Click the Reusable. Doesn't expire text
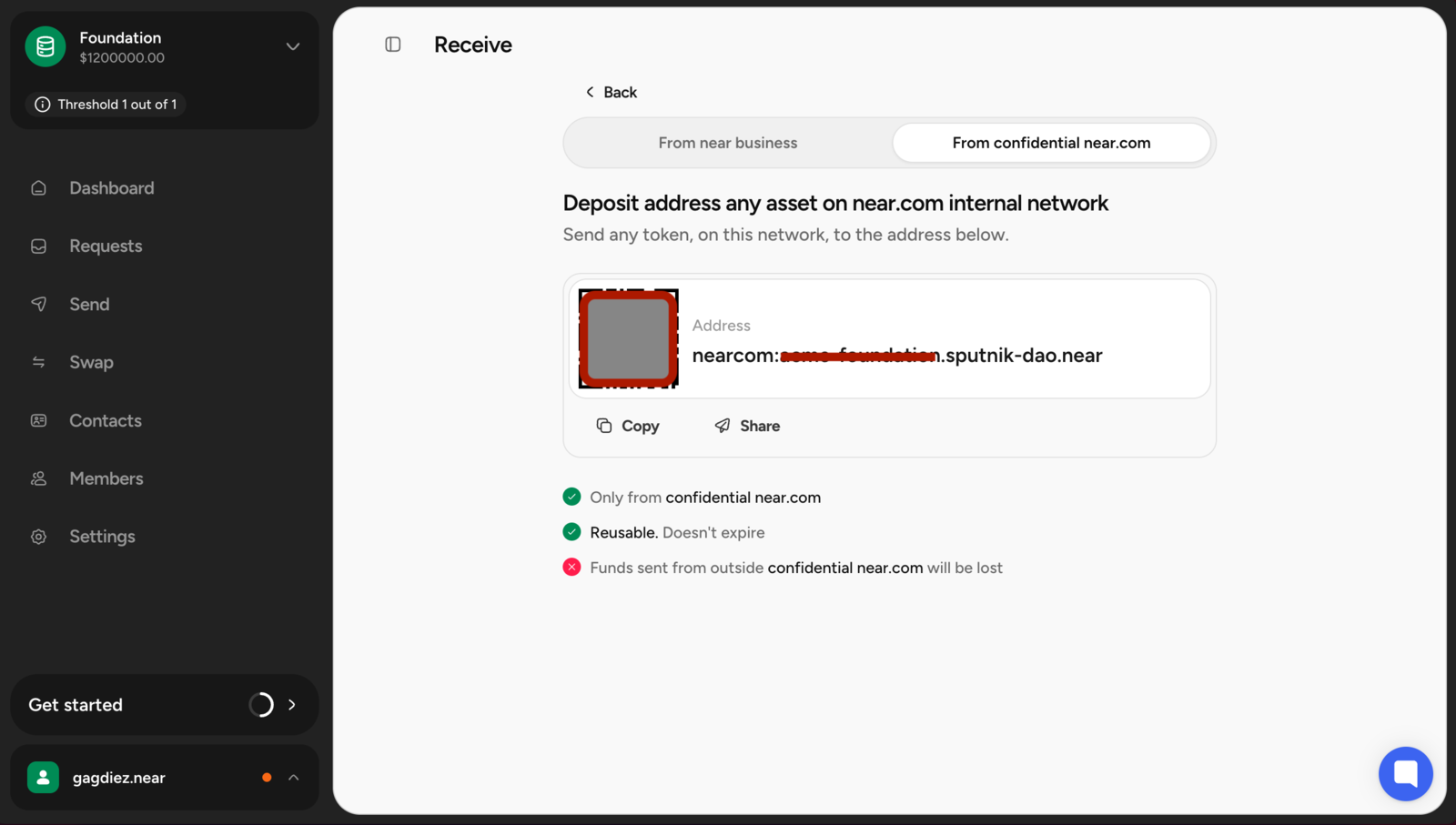Image resolution: width=1456 pixels, height=825 pixels. [677, 532]
